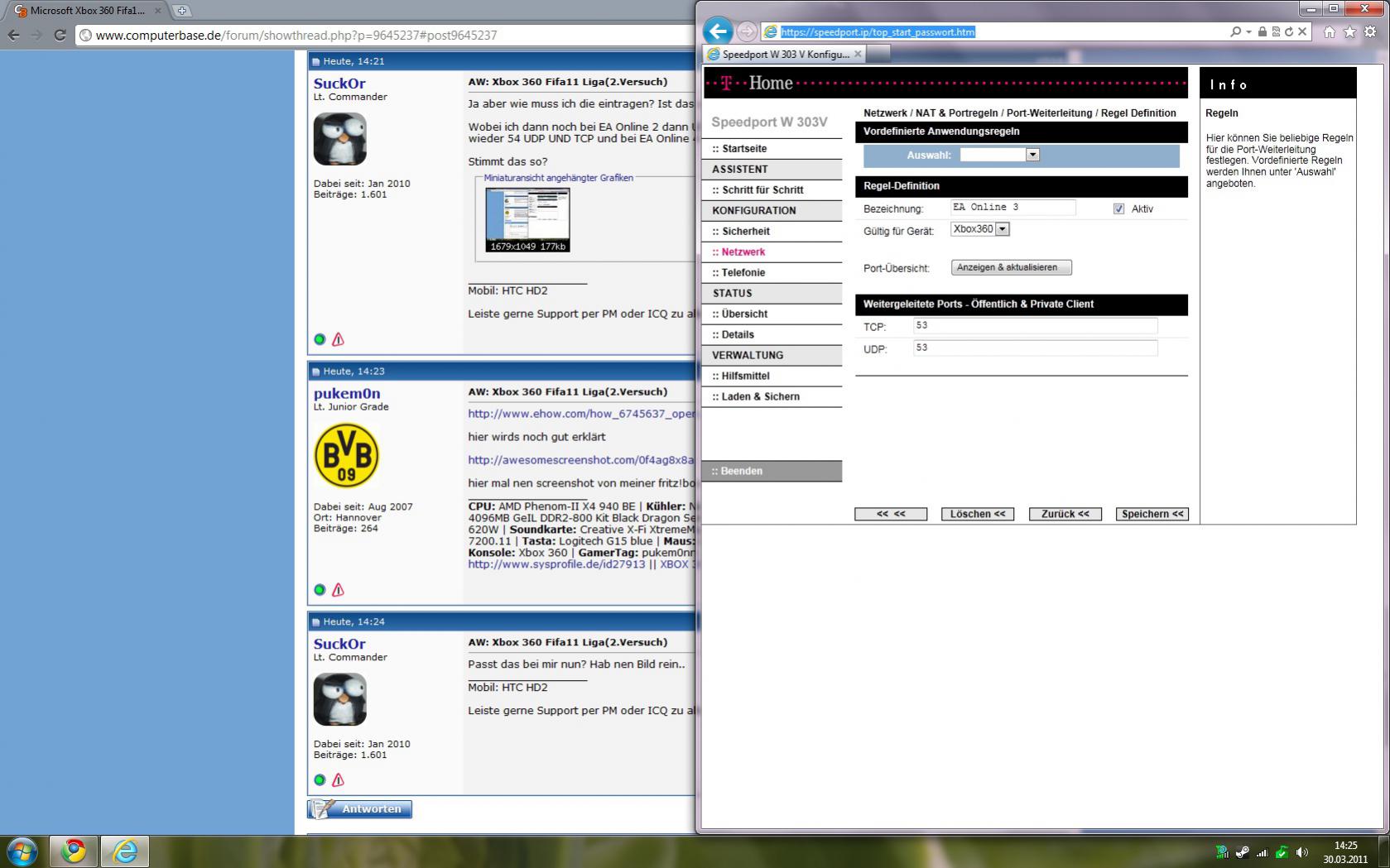Click Chrome's forward arrow
The image size is (1390, 868).
(36, 35)
